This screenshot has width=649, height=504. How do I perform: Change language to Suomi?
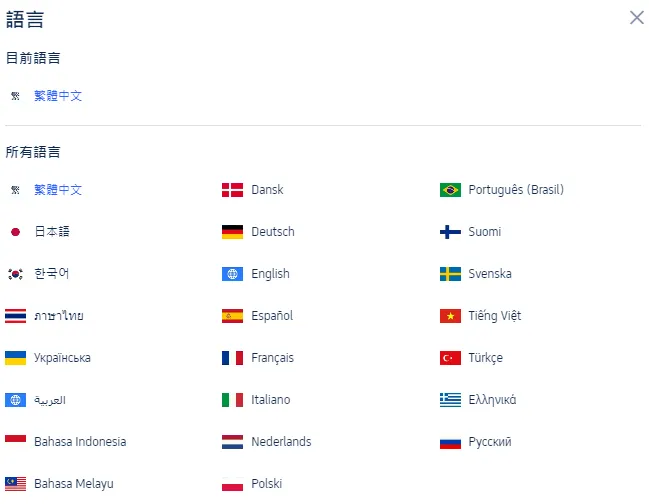[x=484, y=232]
